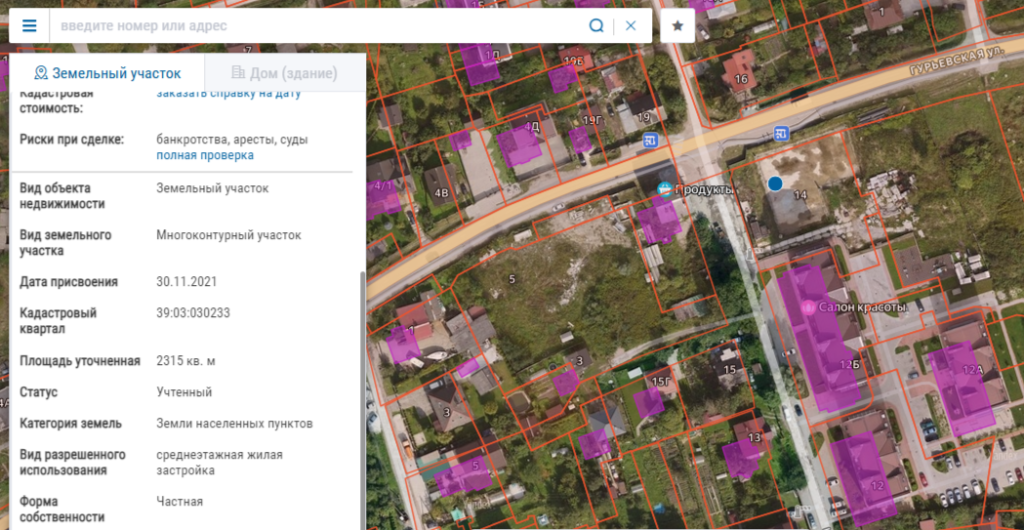Image resolution: width=1024 pixels, height=530 pixels.
Task: Click the bus stop icon near plot 14
Action: pyautogui.click(x=781, y=134)
